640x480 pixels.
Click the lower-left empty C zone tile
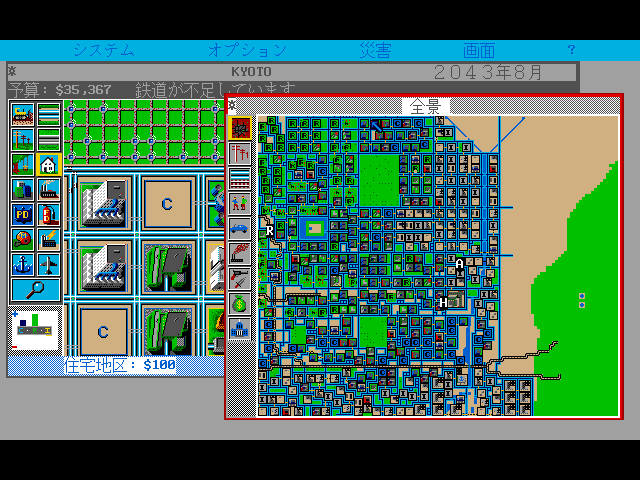(x=103, y=331)
